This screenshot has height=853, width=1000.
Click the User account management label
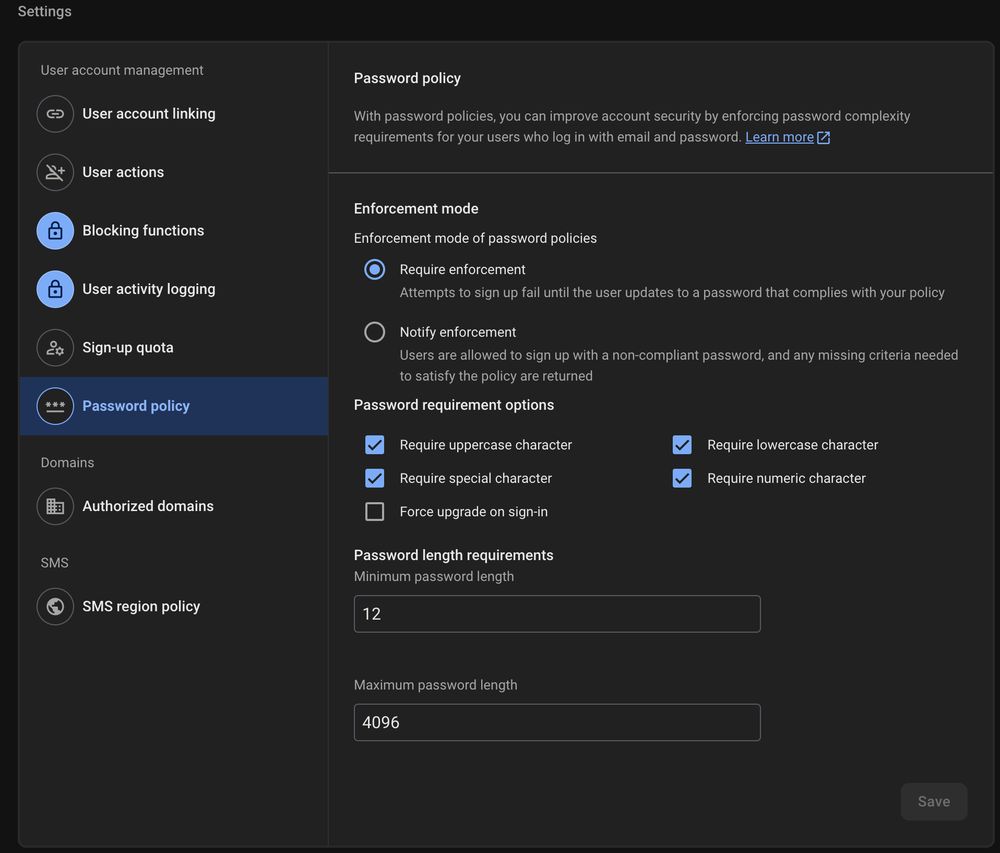(122, 70)
